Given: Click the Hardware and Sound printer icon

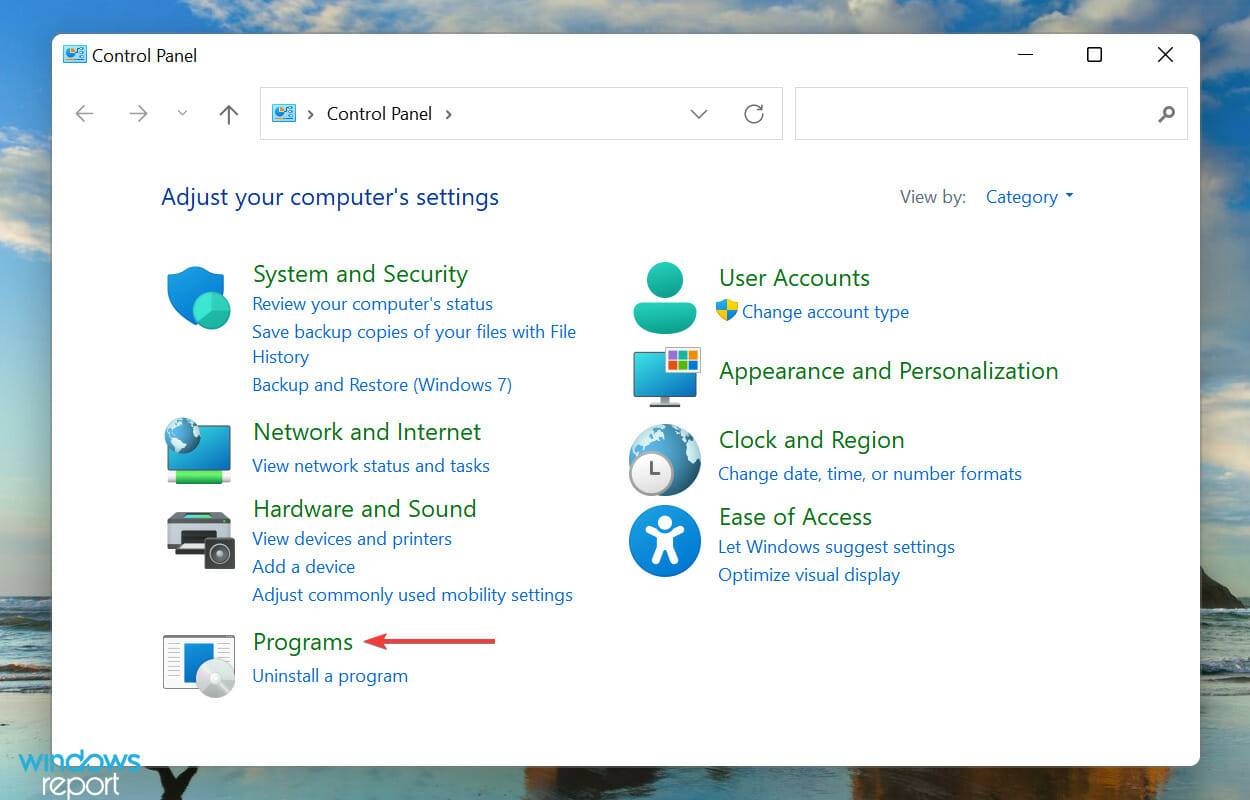Looking at the screenshot, I should (199, 538).
